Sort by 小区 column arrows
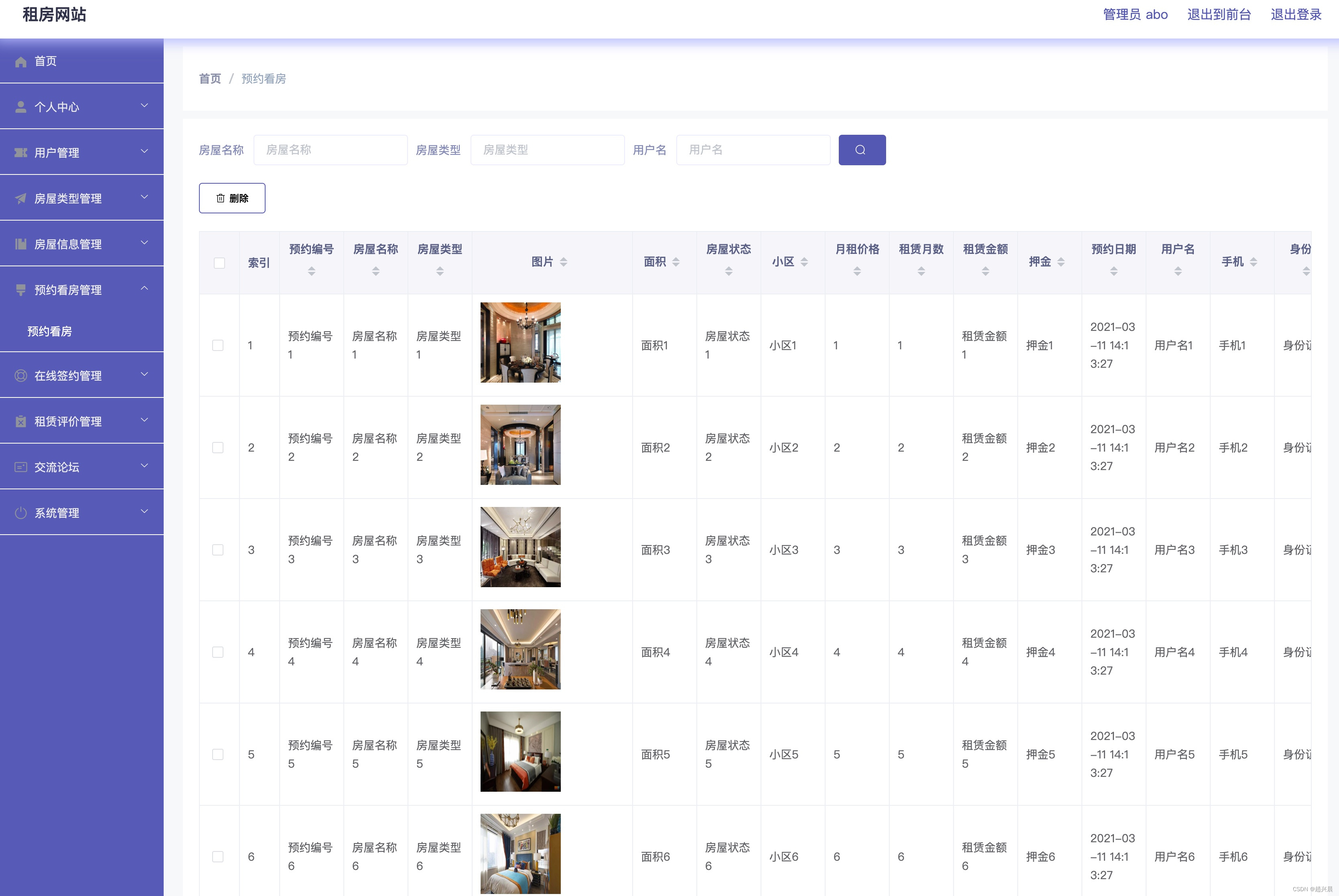1339x896 pixels. (804, 262)
